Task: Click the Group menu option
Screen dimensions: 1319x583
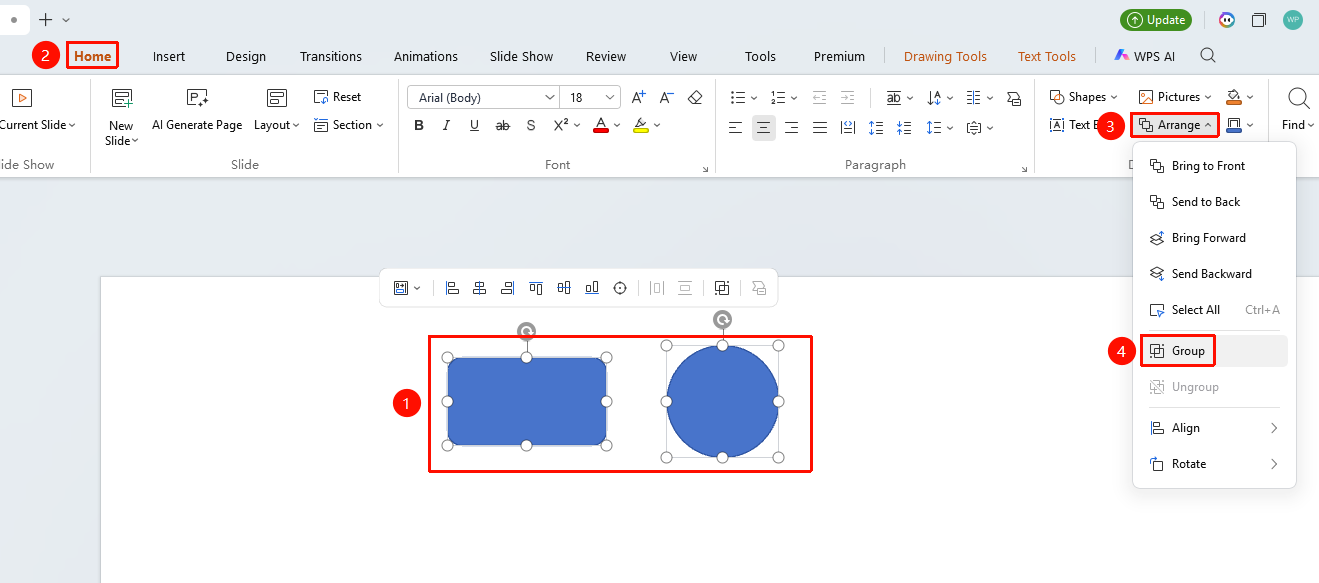Action: [1214, 351]
